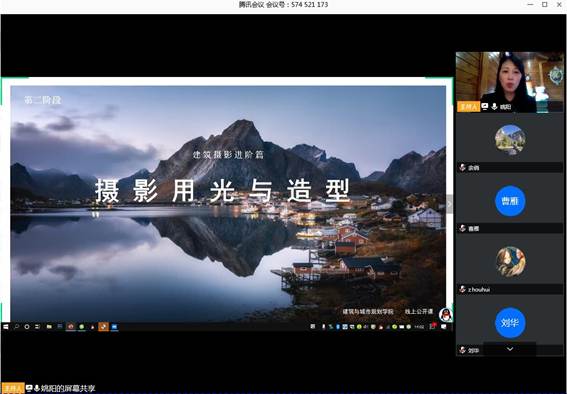This screenshot has width=567, height=394.
Task: Click the QQ penguin icon on the slide
Action: pos(446,314)
